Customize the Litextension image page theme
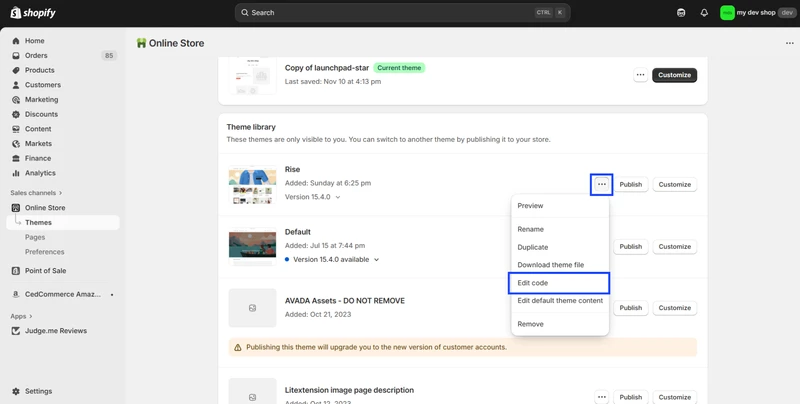This screenshot has height=404, width=800. 674,397
